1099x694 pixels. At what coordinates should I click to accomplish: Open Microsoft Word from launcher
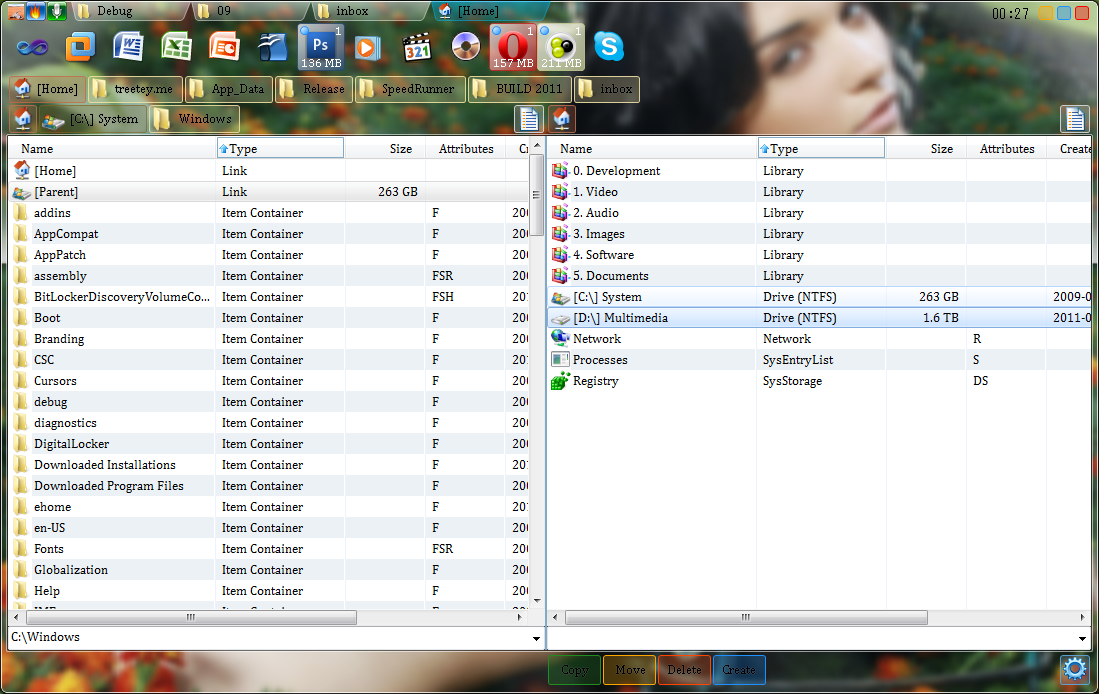(129, 46)
